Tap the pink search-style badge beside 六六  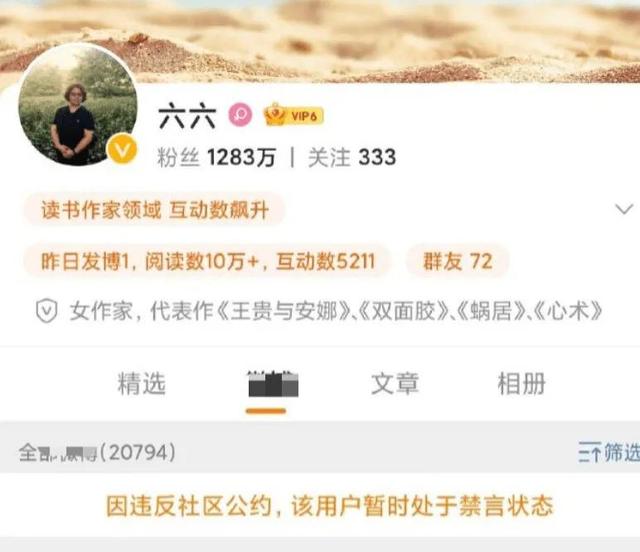[x=240, y=115]
